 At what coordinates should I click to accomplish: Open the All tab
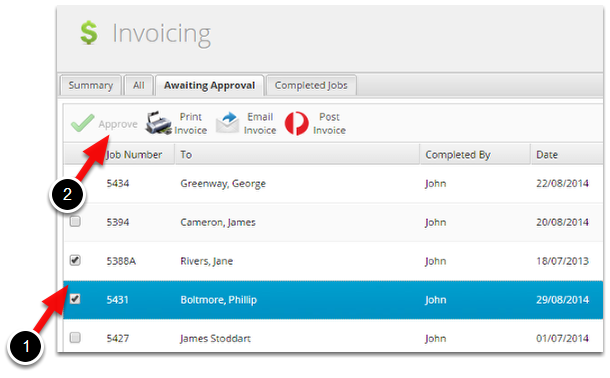pyautogui.click(x=138, y=85)
